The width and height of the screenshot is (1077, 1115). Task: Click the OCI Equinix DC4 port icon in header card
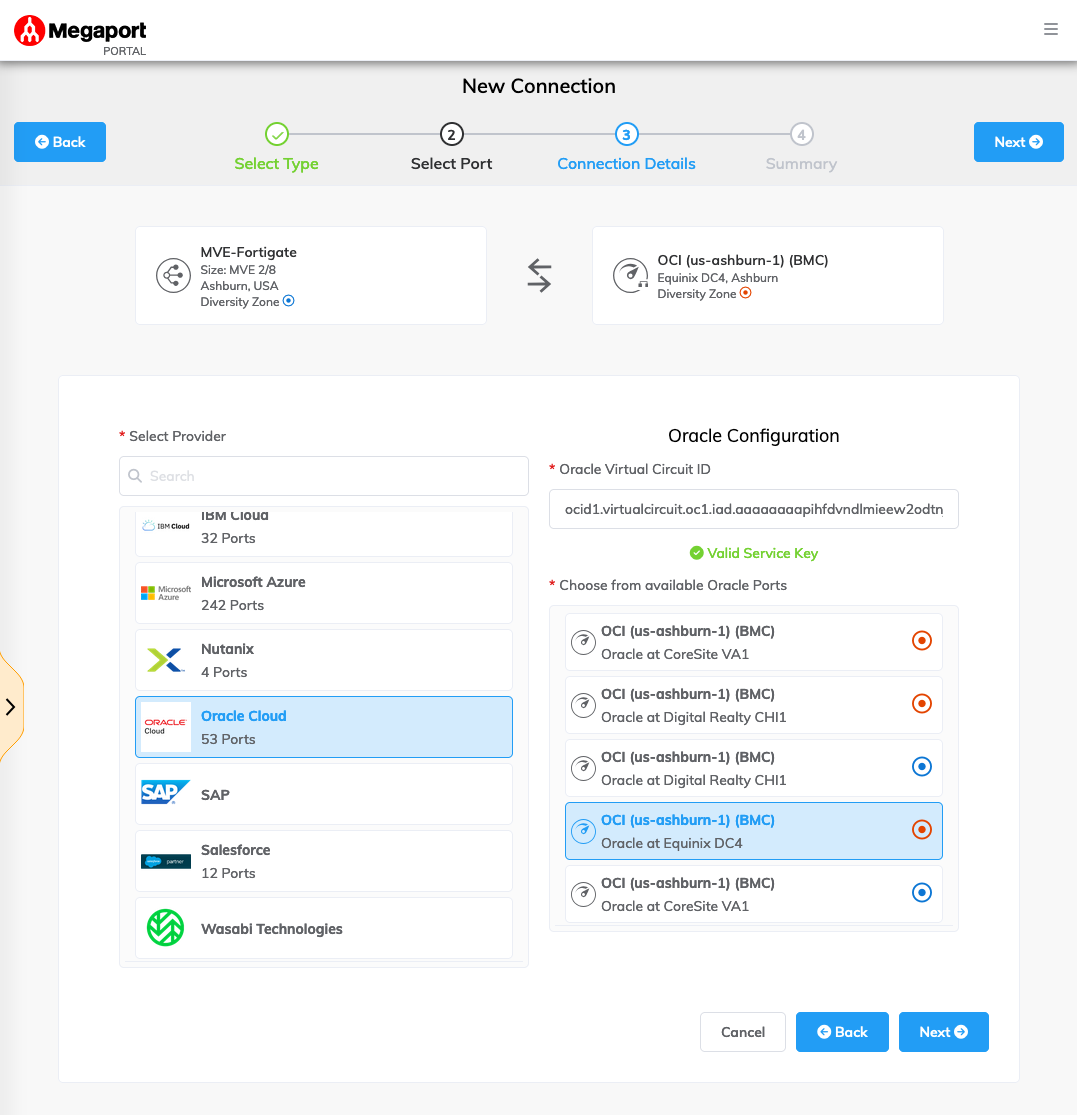tap(631, 275)
